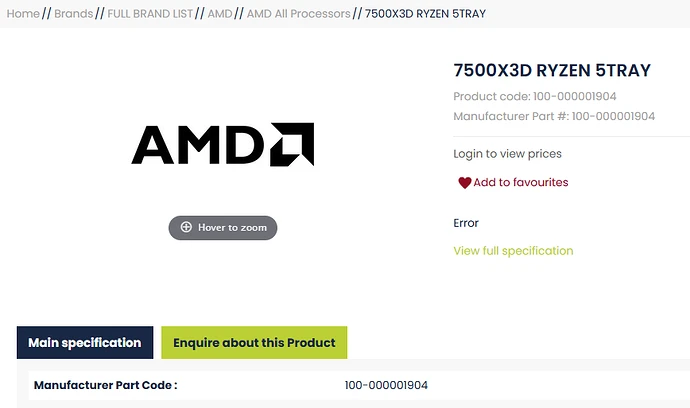Click the Add to favourites text
The width and height of the screenshot is (690, 408).
[520, 183]
